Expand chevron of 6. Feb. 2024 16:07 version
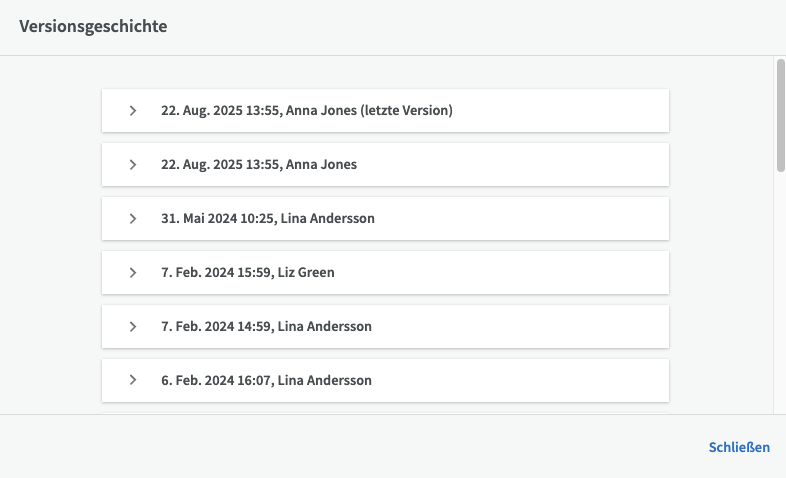Image resolution: width=786 pixels, height=478 pixels. click(133, 381)
